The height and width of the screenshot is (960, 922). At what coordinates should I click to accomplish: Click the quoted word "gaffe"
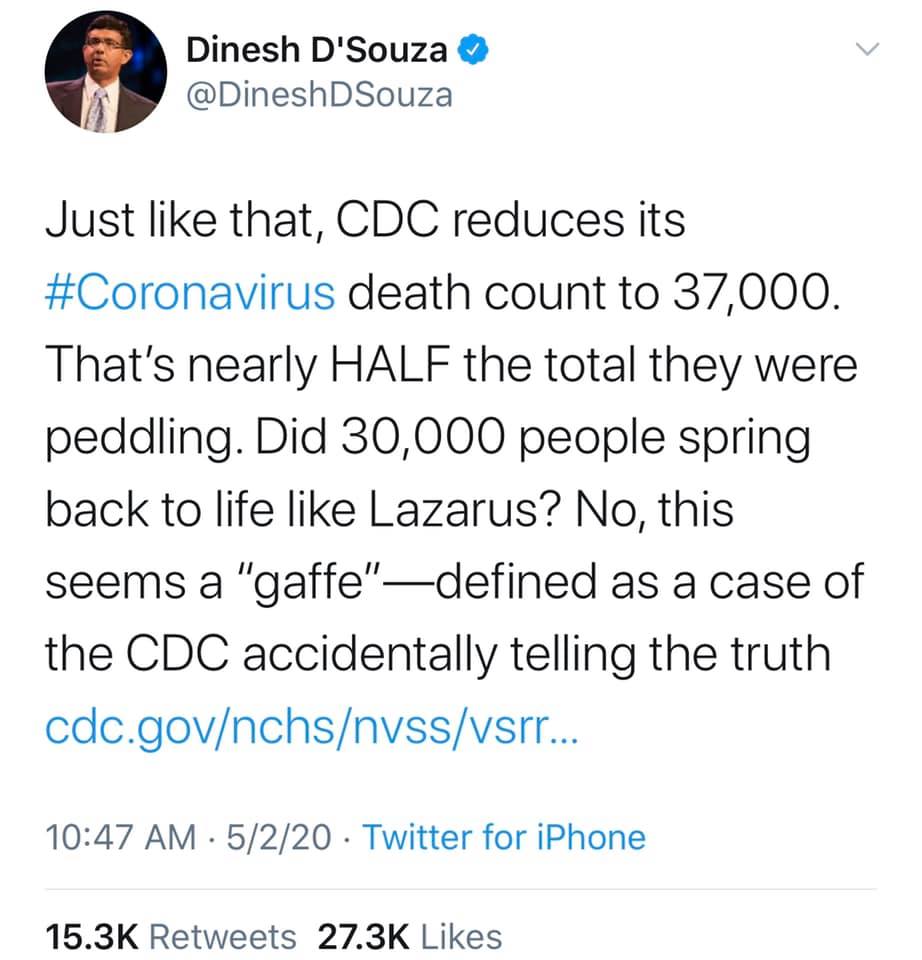pos(319,580)
